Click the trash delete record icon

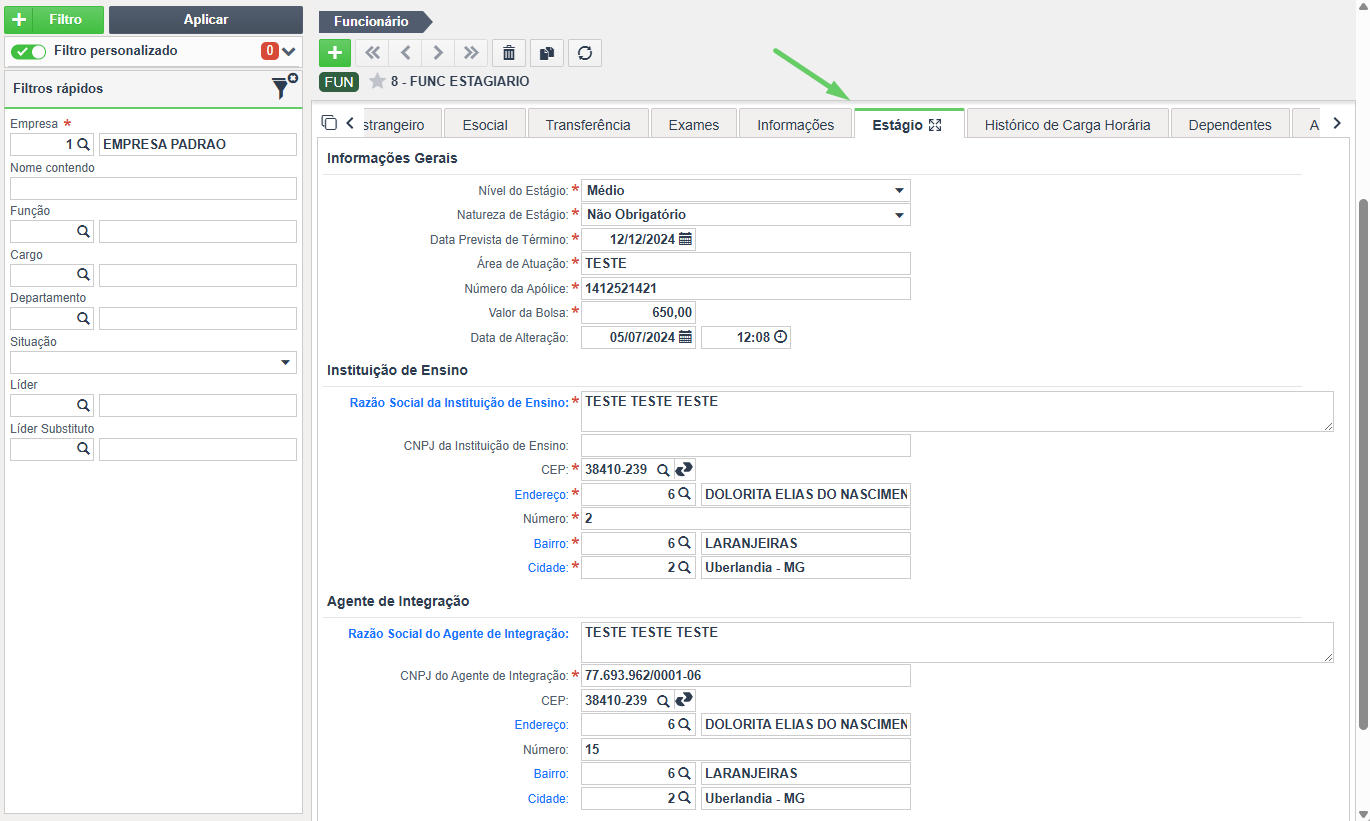coord(510,53)
